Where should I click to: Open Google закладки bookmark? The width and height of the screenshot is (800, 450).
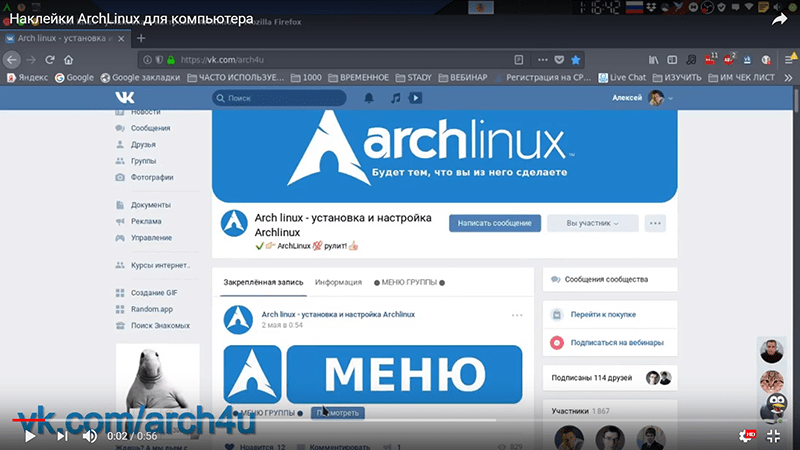(x=140, y=78)
